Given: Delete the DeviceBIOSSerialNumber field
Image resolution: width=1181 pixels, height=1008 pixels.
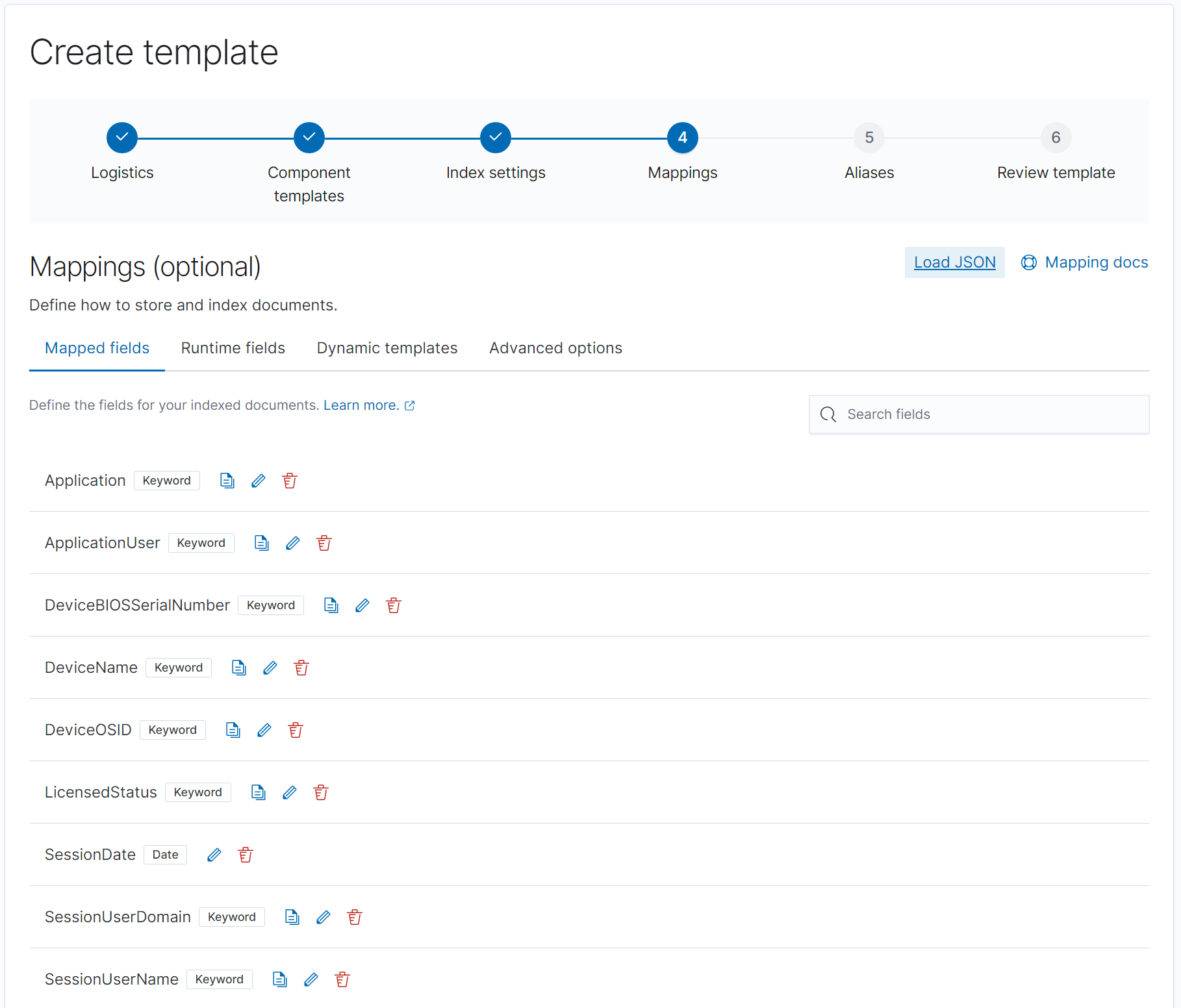Looking at the screenshot, I should [x=394, y=605].
